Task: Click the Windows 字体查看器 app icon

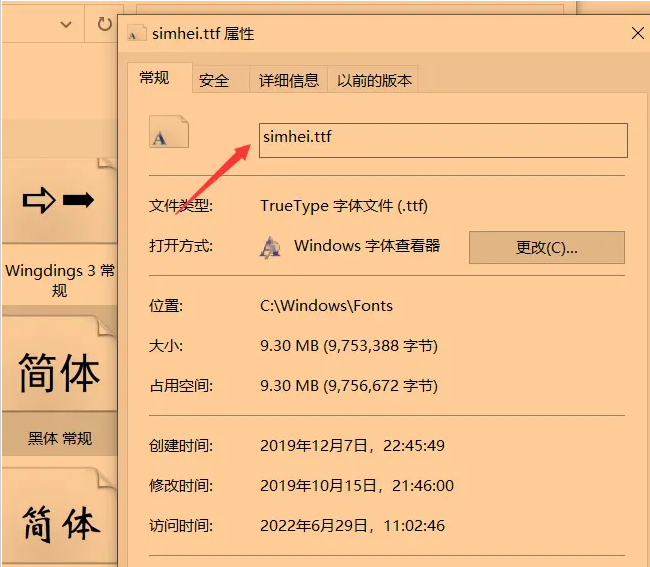Action: 270,247
